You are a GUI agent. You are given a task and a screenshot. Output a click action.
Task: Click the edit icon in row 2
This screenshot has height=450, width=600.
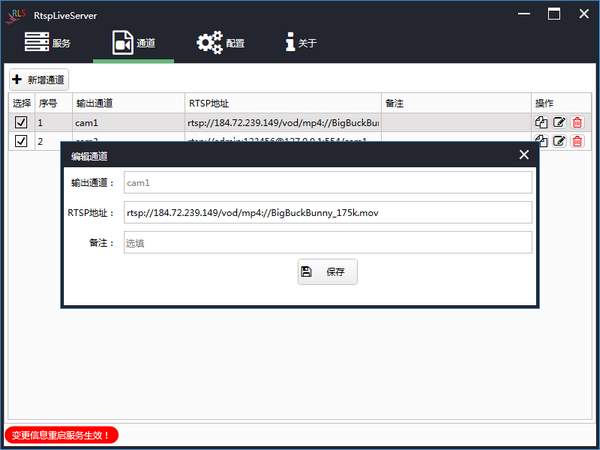pos(559,141)
